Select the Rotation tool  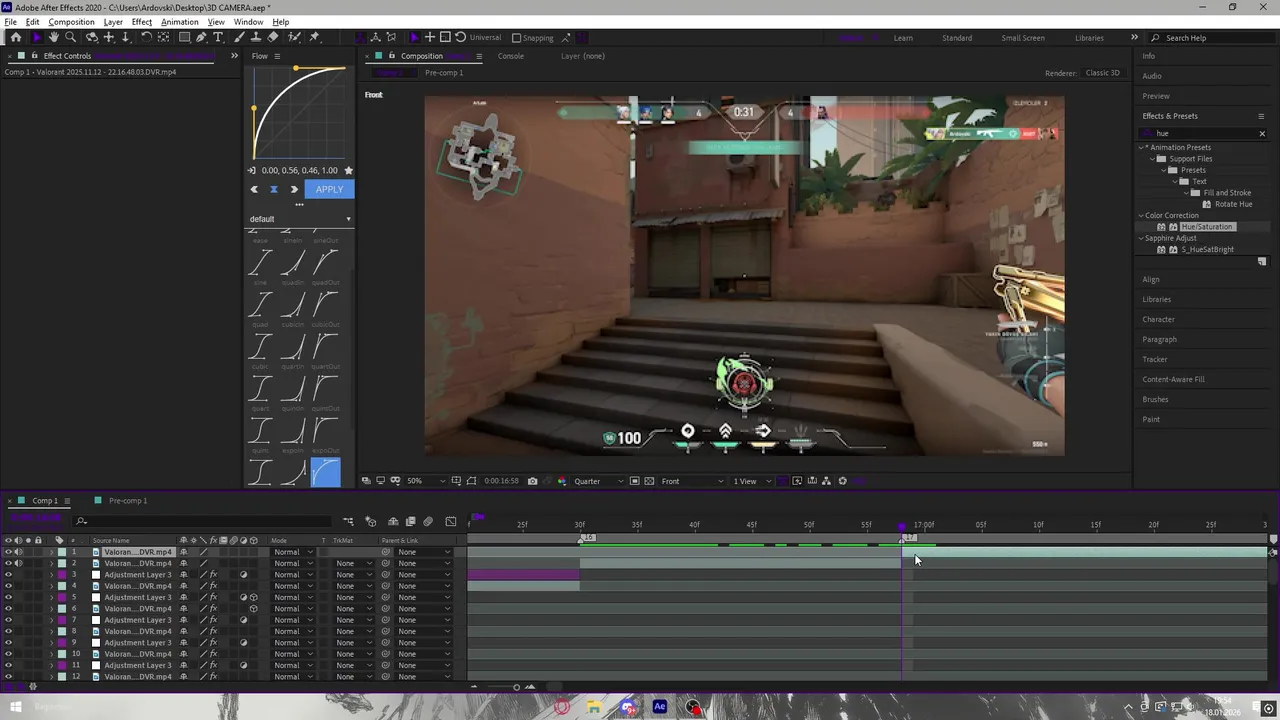[146, 37]
